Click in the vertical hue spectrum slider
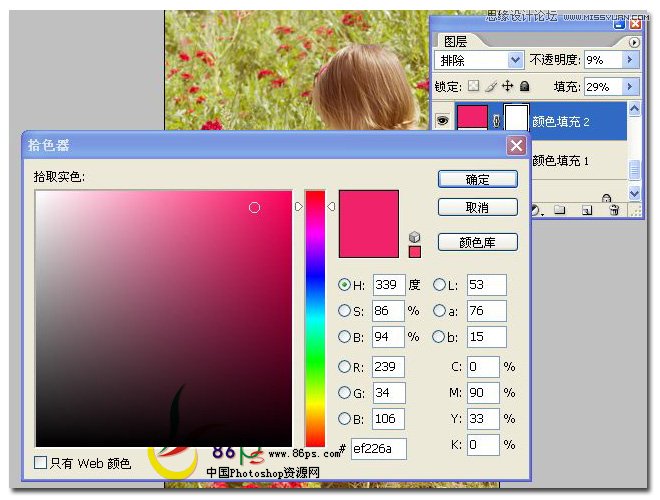 (x=315, y=318)
